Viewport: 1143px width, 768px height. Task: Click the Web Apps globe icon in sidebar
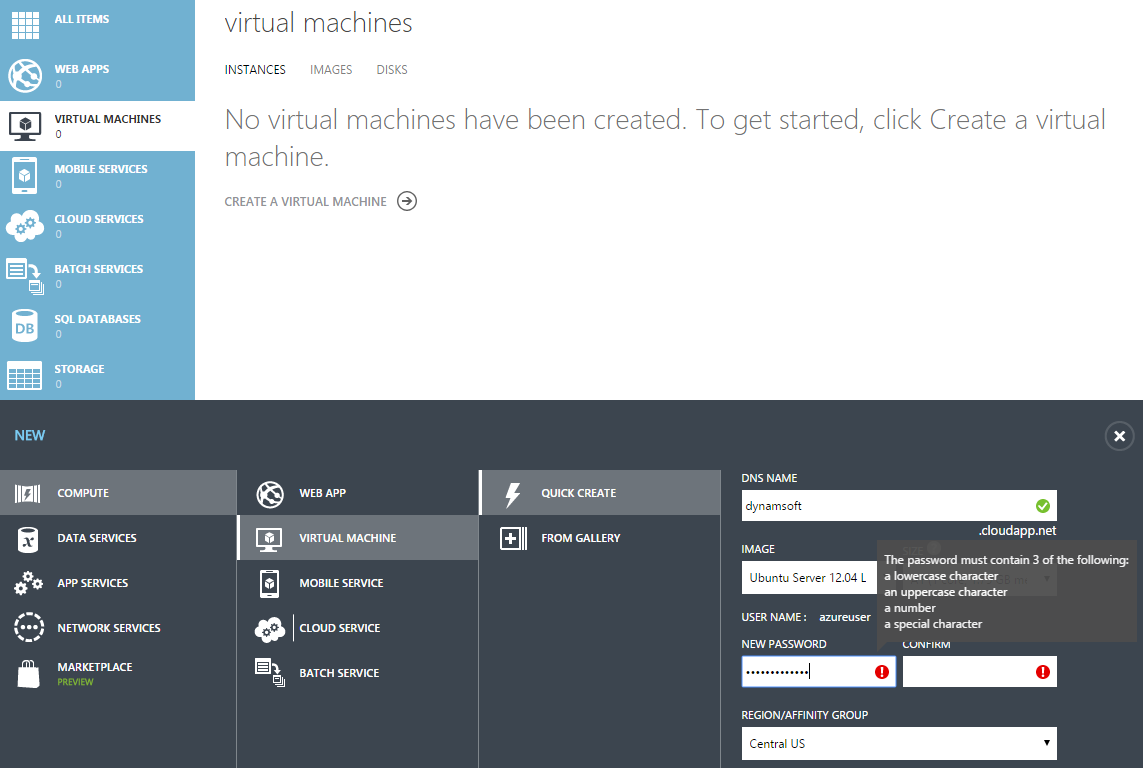24,76
